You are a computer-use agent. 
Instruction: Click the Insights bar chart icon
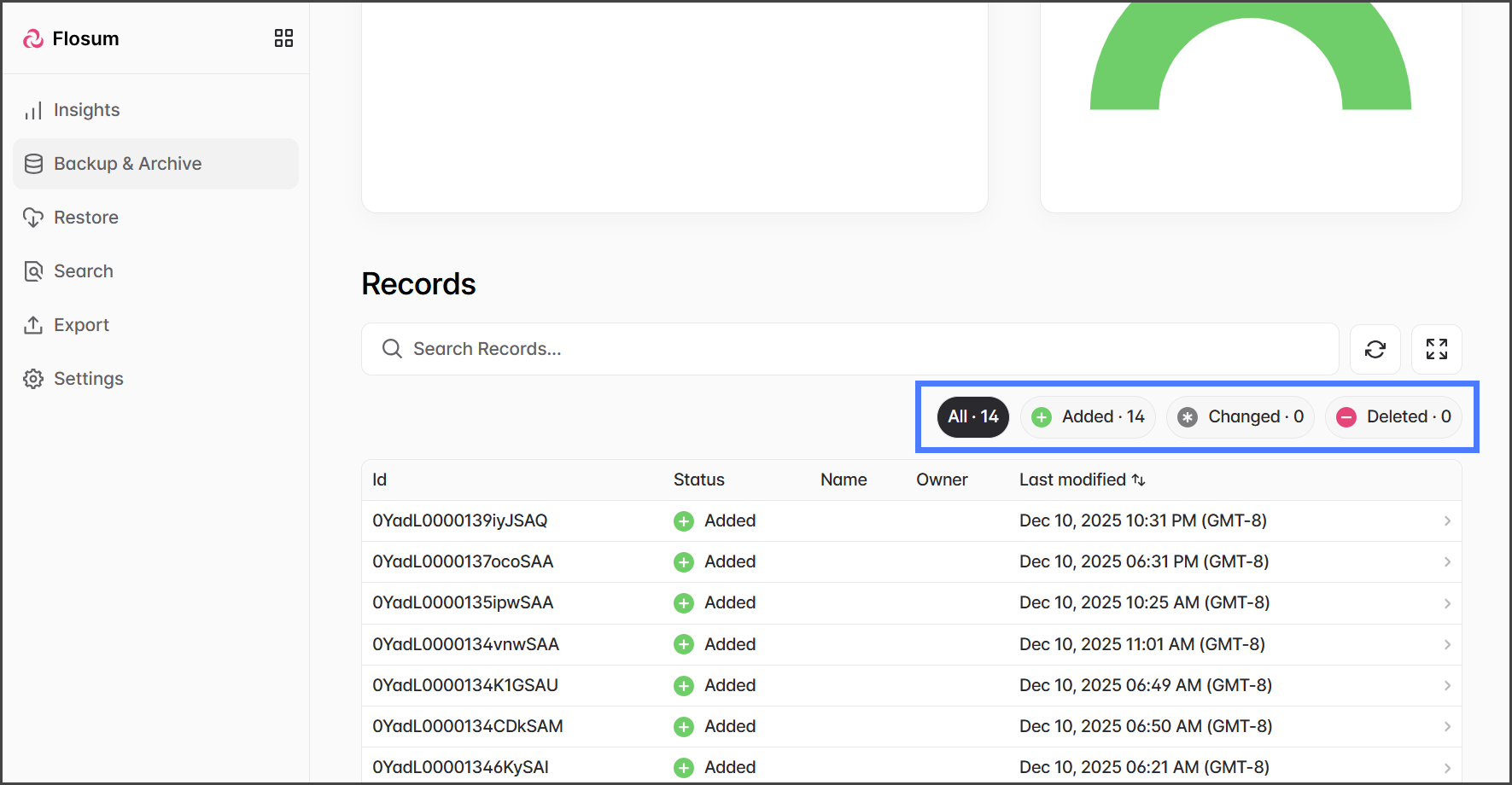33,111
